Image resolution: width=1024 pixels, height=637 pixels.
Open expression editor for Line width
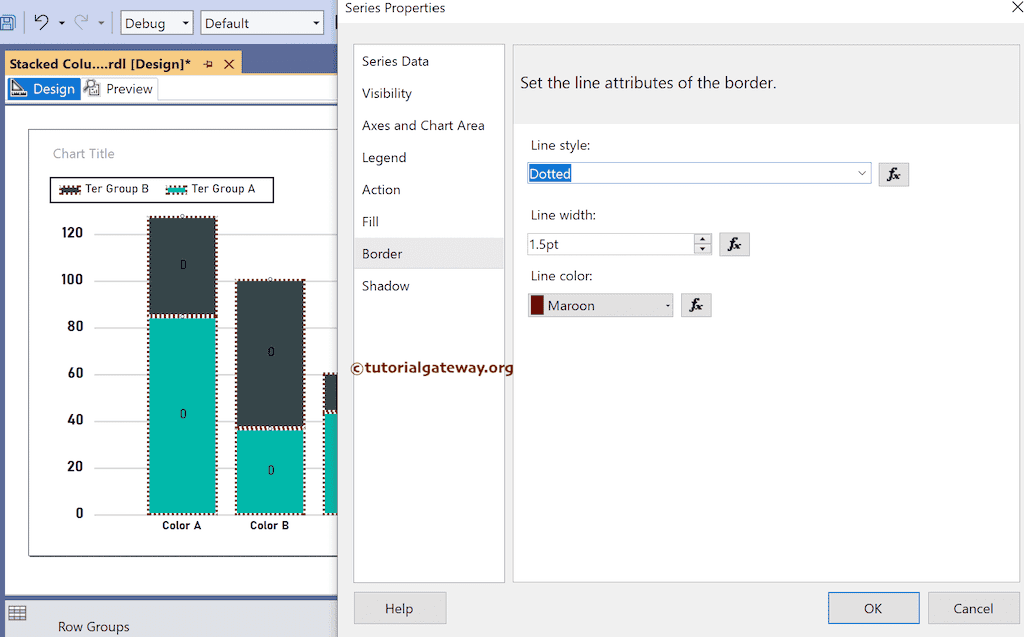pos(734,243)
